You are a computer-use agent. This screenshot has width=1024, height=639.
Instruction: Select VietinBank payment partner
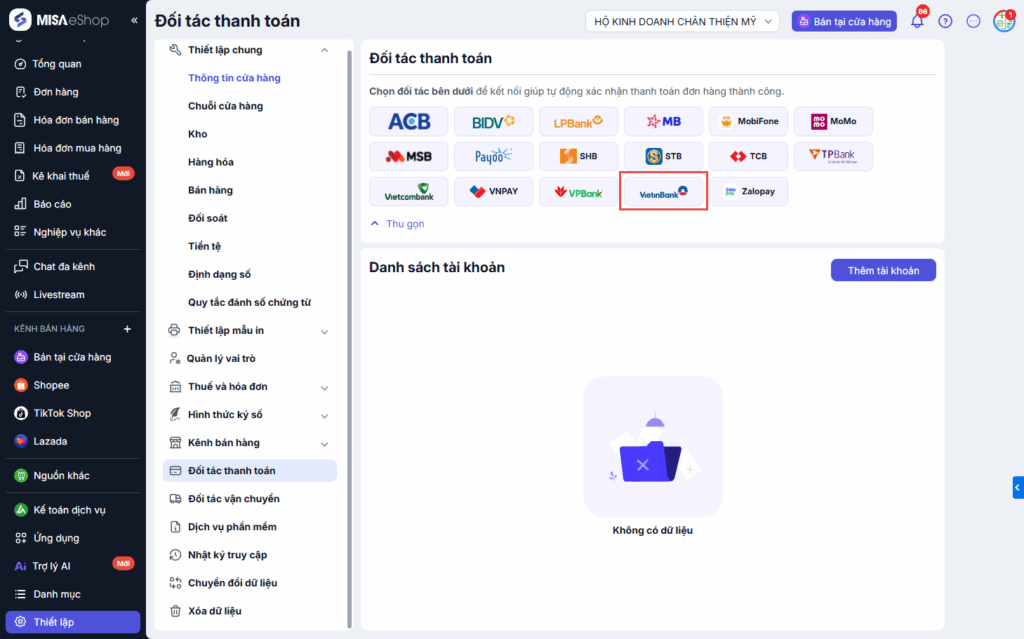pos(664,191)
